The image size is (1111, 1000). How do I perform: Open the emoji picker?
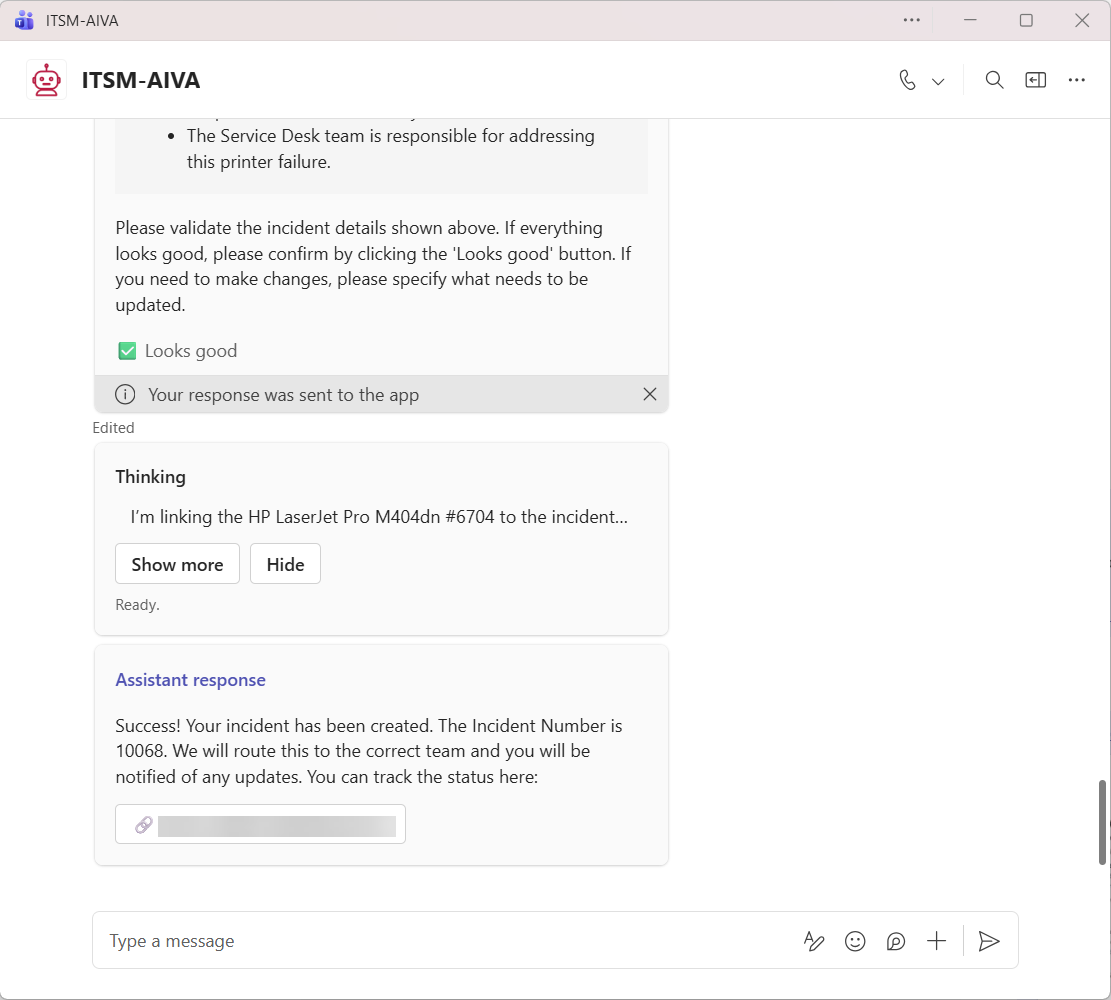[855, 941]
